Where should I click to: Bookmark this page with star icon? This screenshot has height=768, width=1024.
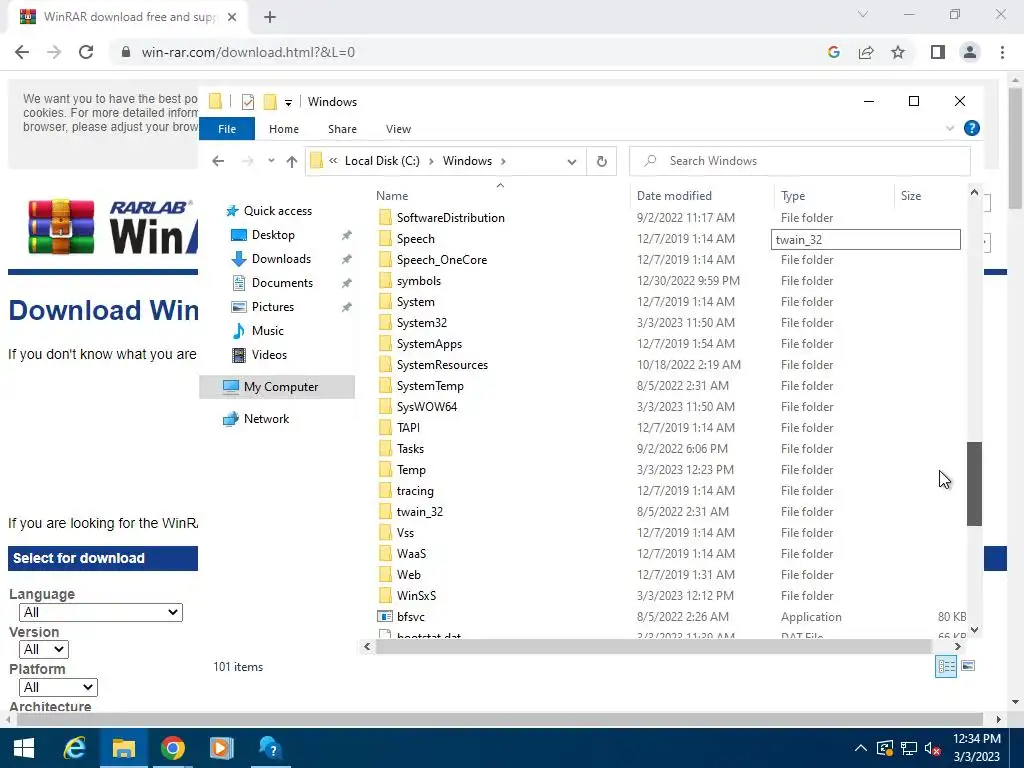click(x=898, y=52)
